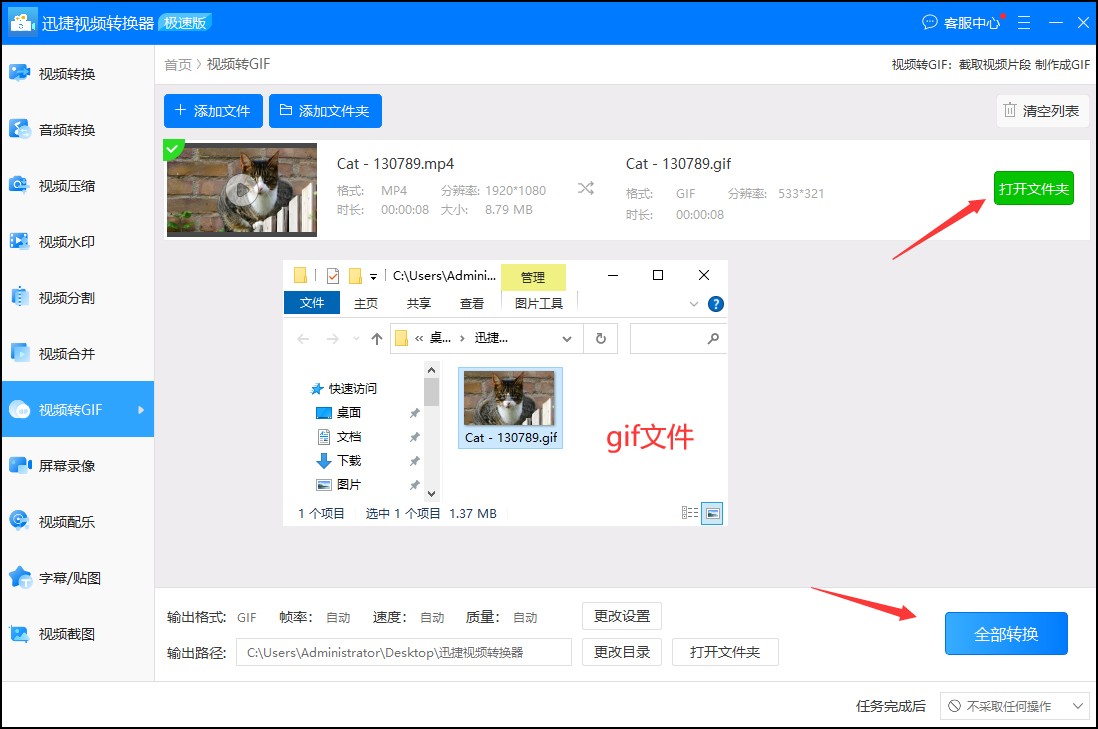Click the format swap arrows icon
The height and width of the screenshot is (729, 1098).
tap(588, 188)
